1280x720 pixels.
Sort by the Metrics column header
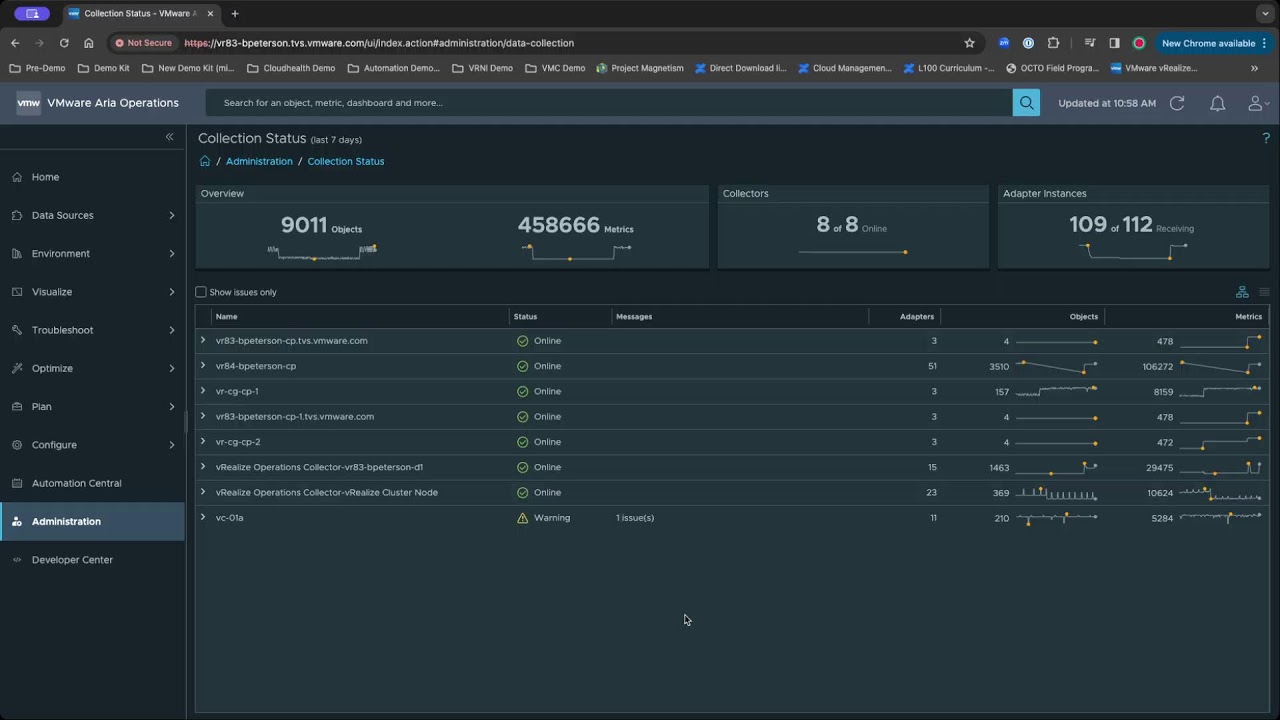[x=1249, y=317]
